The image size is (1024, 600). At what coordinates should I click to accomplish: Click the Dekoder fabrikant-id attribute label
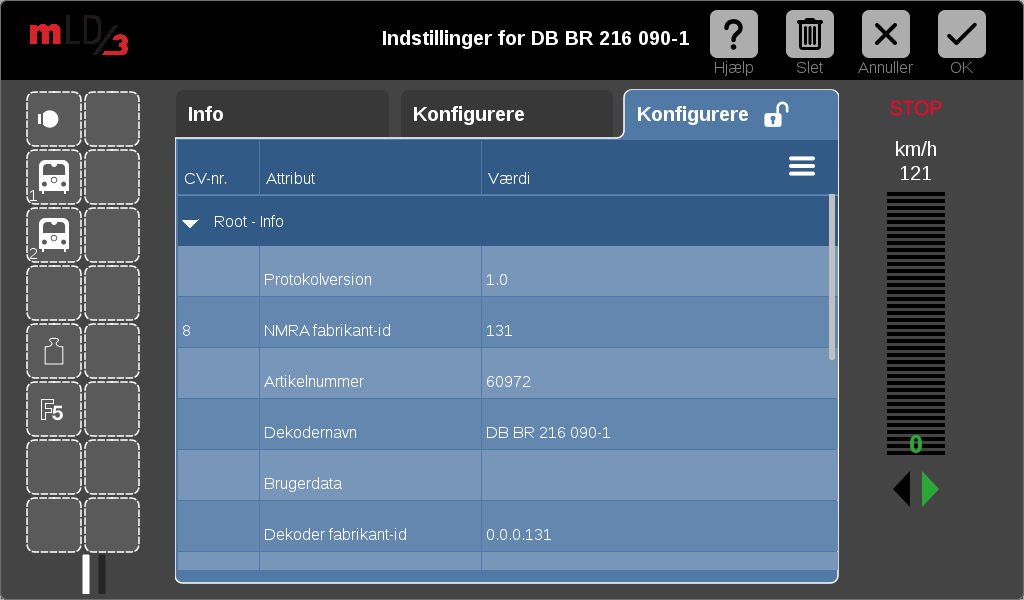[335, 534]
